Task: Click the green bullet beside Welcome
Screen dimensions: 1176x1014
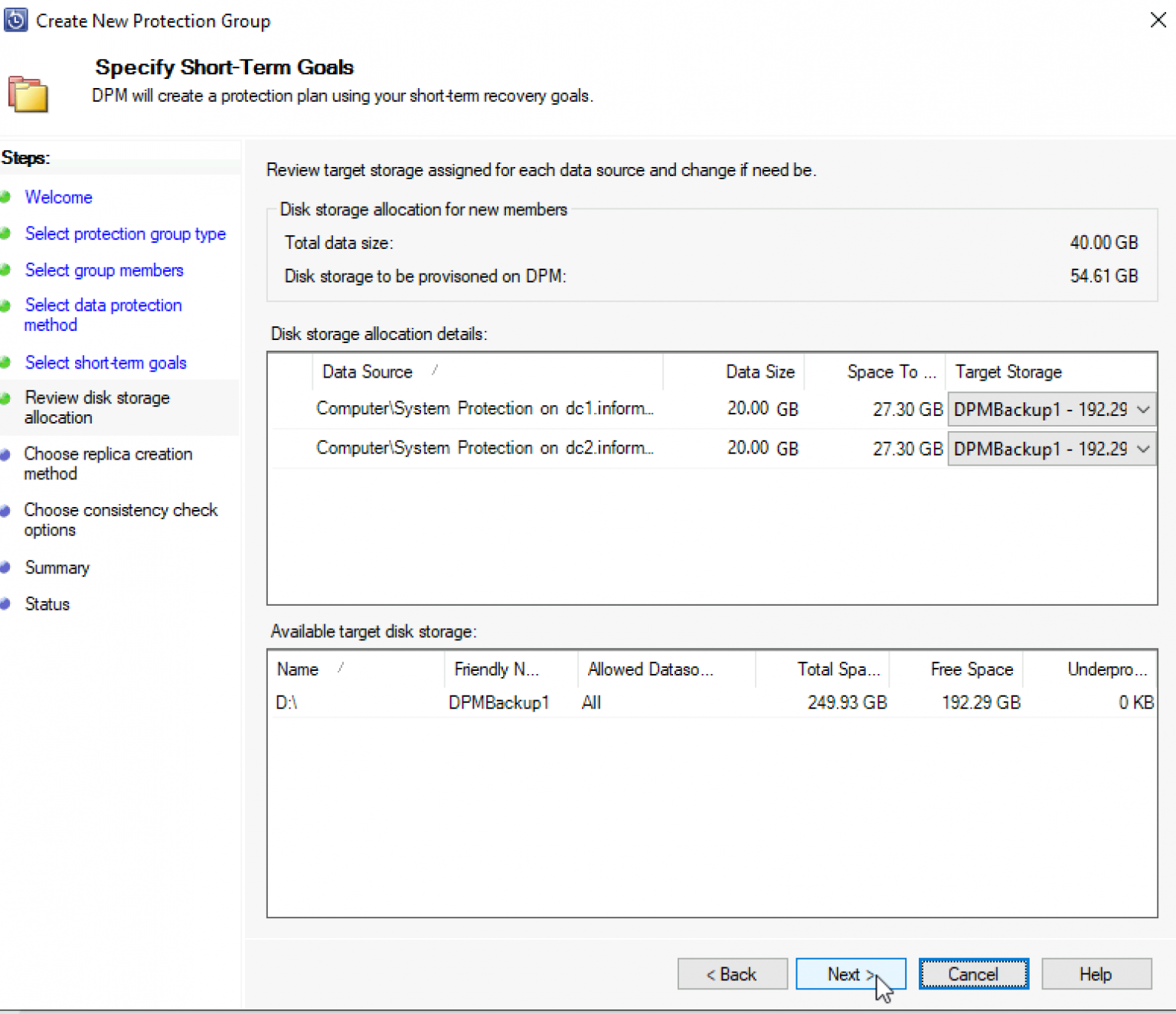Action: point(6,198)
